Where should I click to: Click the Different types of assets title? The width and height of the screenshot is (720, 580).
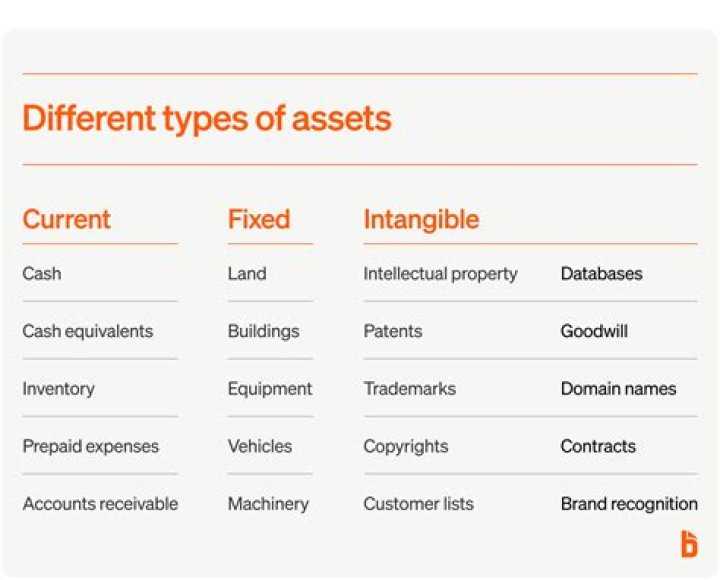pos(206,119)
